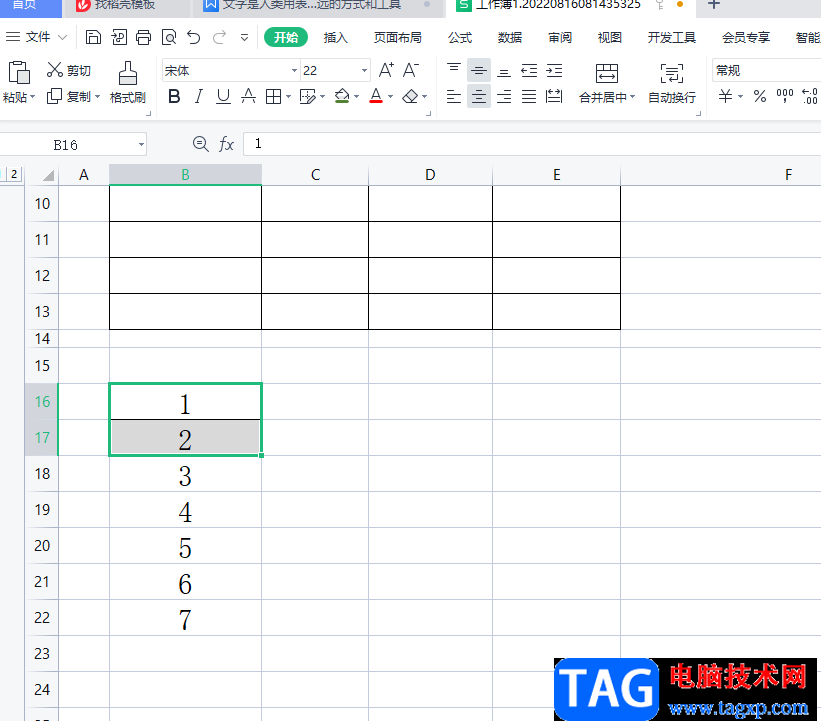Click the strikethrough text effect icon

[x=248, y=96]
